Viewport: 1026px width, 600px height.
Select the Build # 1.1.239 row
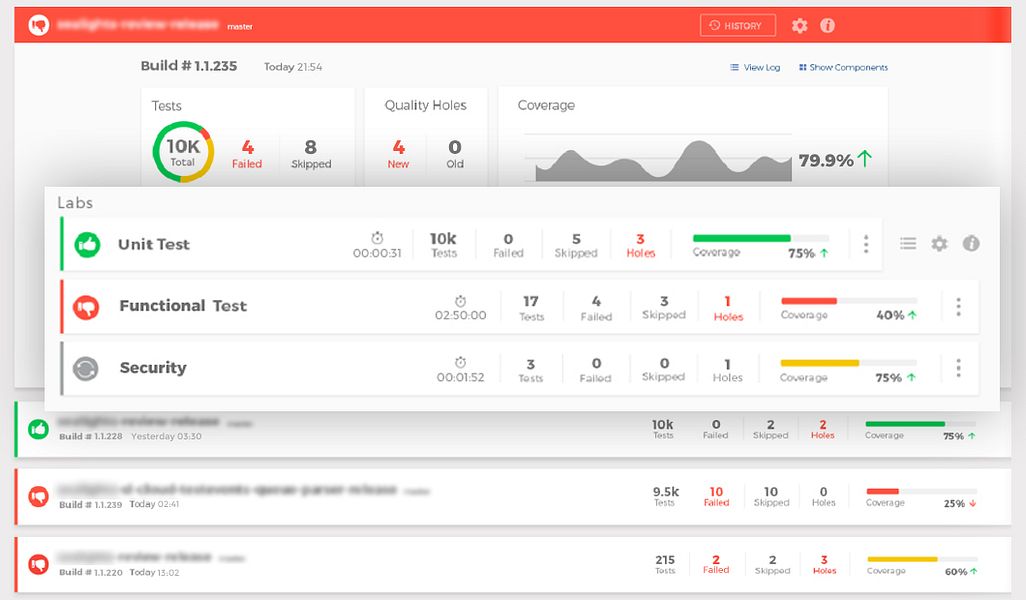tap(513, 497)
